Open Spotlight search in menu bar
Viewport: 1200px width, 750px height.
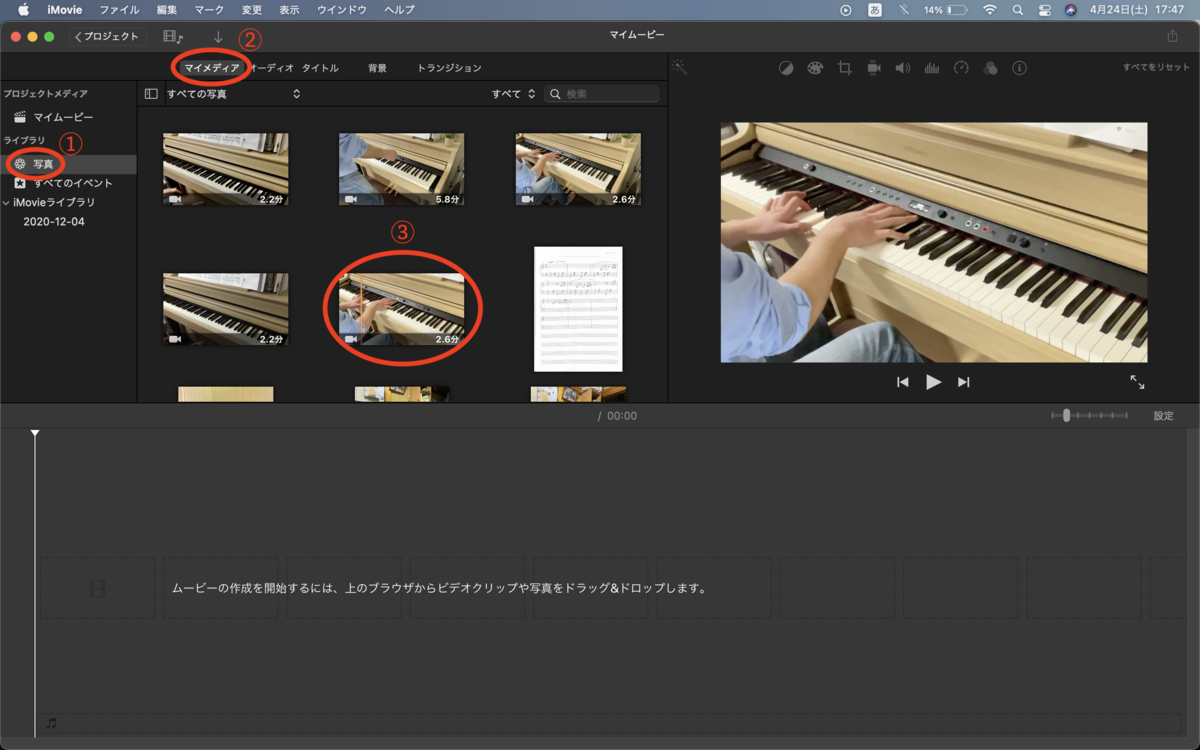point(1018,10)
